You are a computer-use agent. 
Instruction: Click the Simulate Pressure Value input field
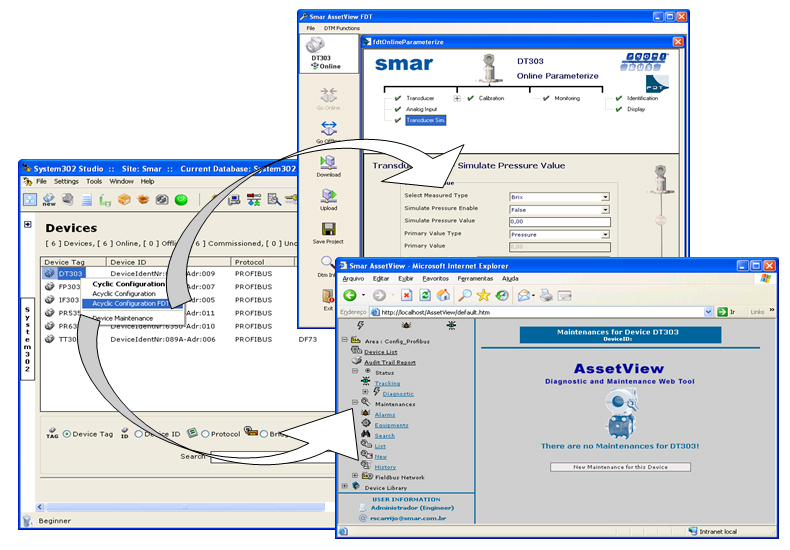(x=560, y=222)
